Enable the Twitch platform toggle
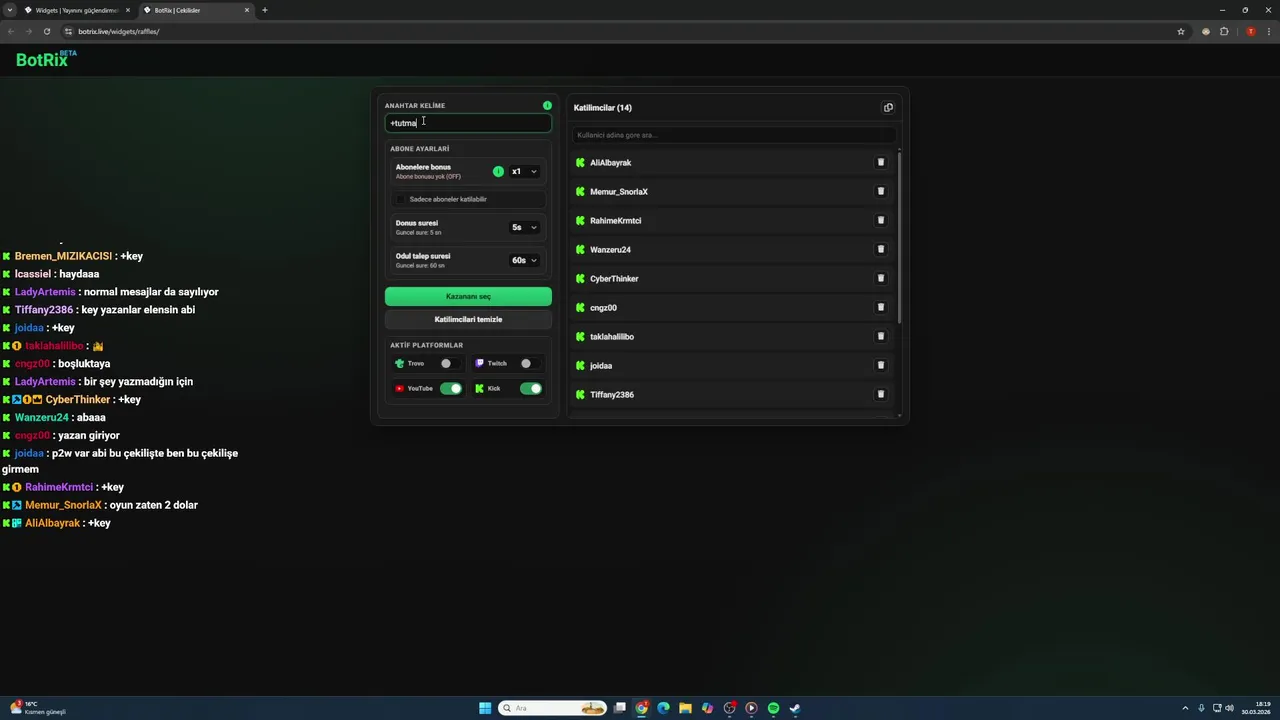Screen dimensions: 1280x720 point(531,363)
